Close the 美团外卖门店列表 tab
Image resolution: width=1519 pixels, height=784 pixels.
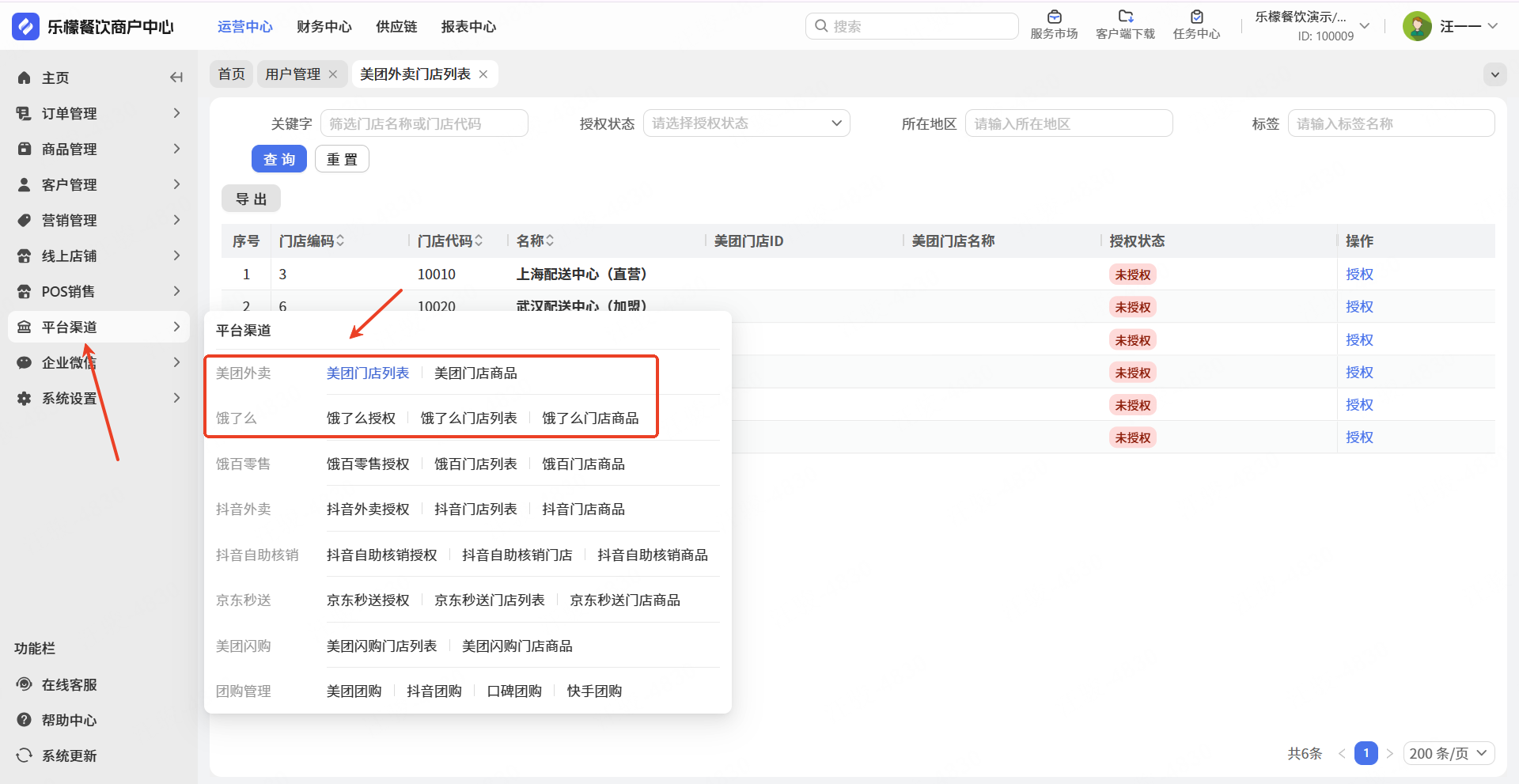tap(483, 74)
